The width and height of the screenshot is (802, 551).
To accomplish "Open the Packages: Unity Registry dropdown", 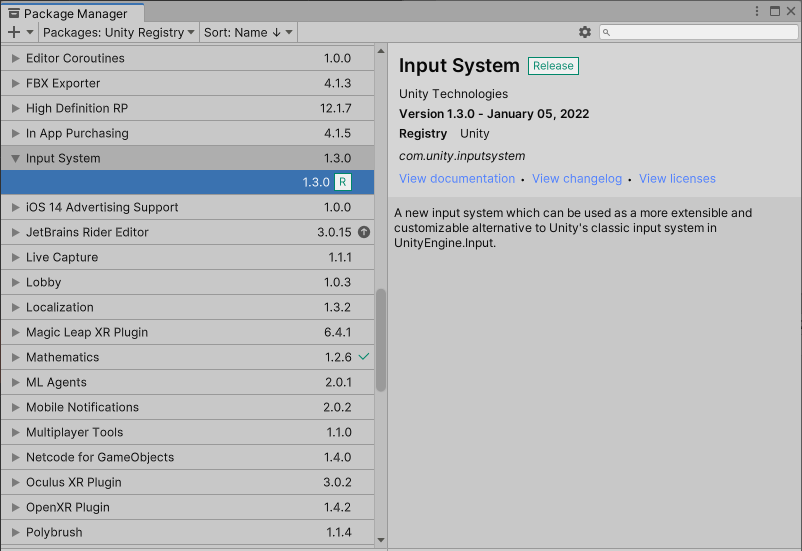I will pyautogui.click(x=119, y=32).
